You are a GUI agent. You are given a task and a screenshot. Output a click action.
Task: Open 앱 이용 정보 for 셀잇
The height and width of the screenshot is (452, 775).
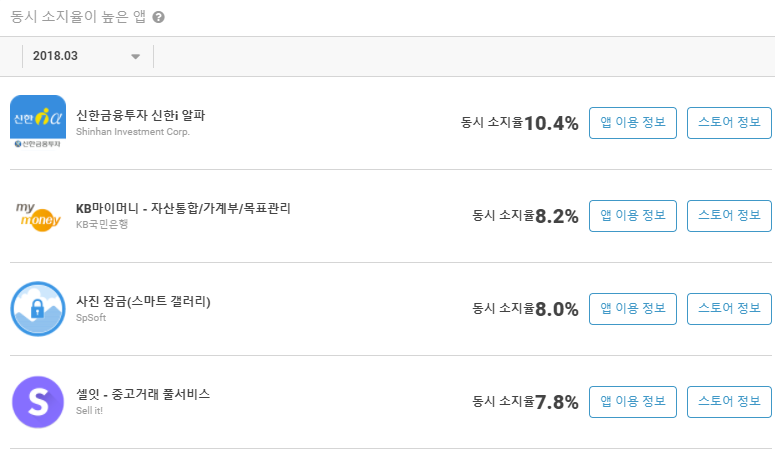click(x=633, y=402)
